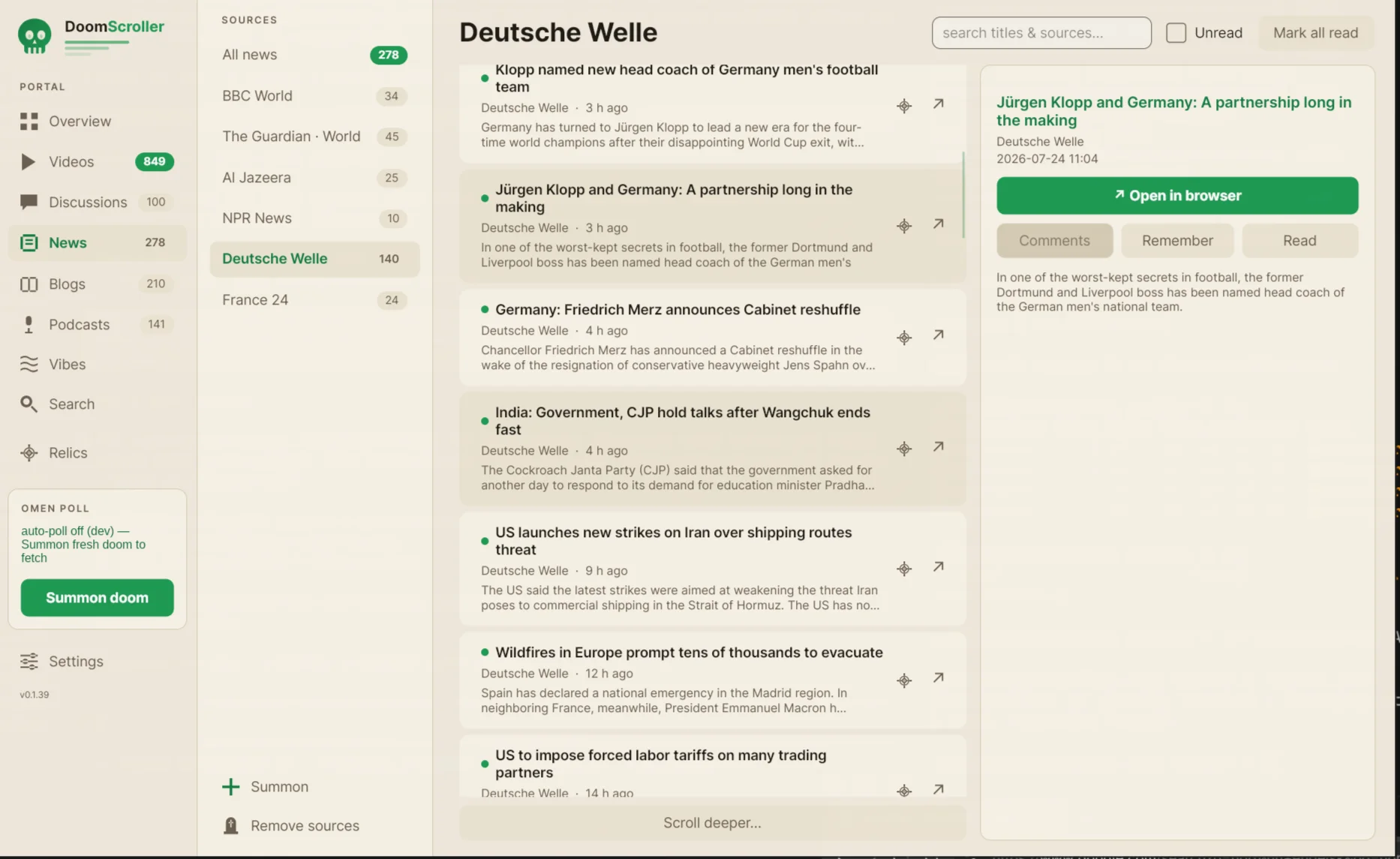Open the US strikes on Iran article externally
Viewport: 1400px width, 859px height.
[x=938, y=567]
